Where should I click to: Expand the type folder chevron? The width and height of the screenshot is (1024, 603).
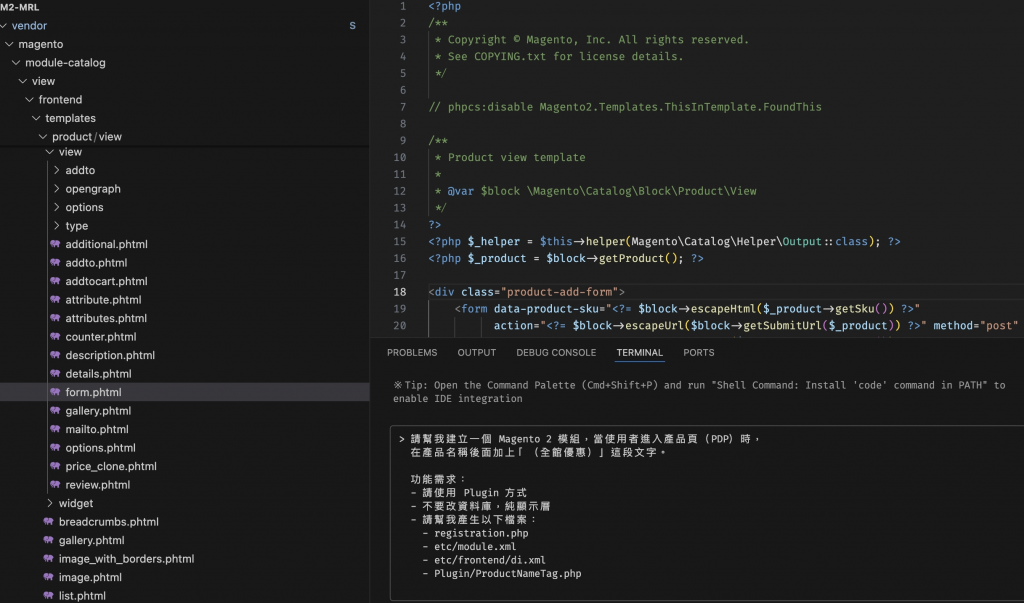tap(57, 225)
